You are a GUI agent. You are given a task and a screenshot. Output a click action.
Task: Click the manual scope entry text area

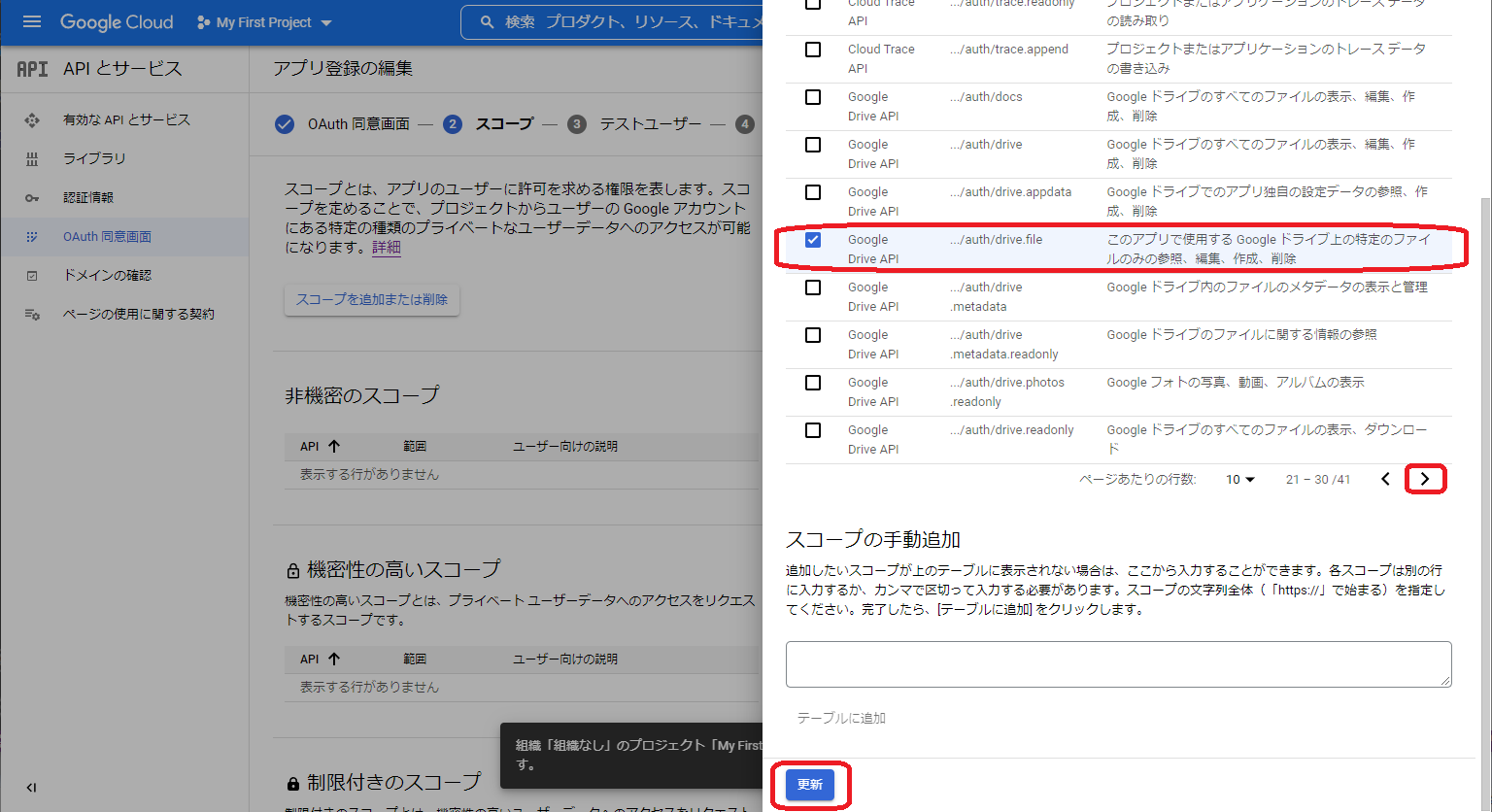[1119, 664]
